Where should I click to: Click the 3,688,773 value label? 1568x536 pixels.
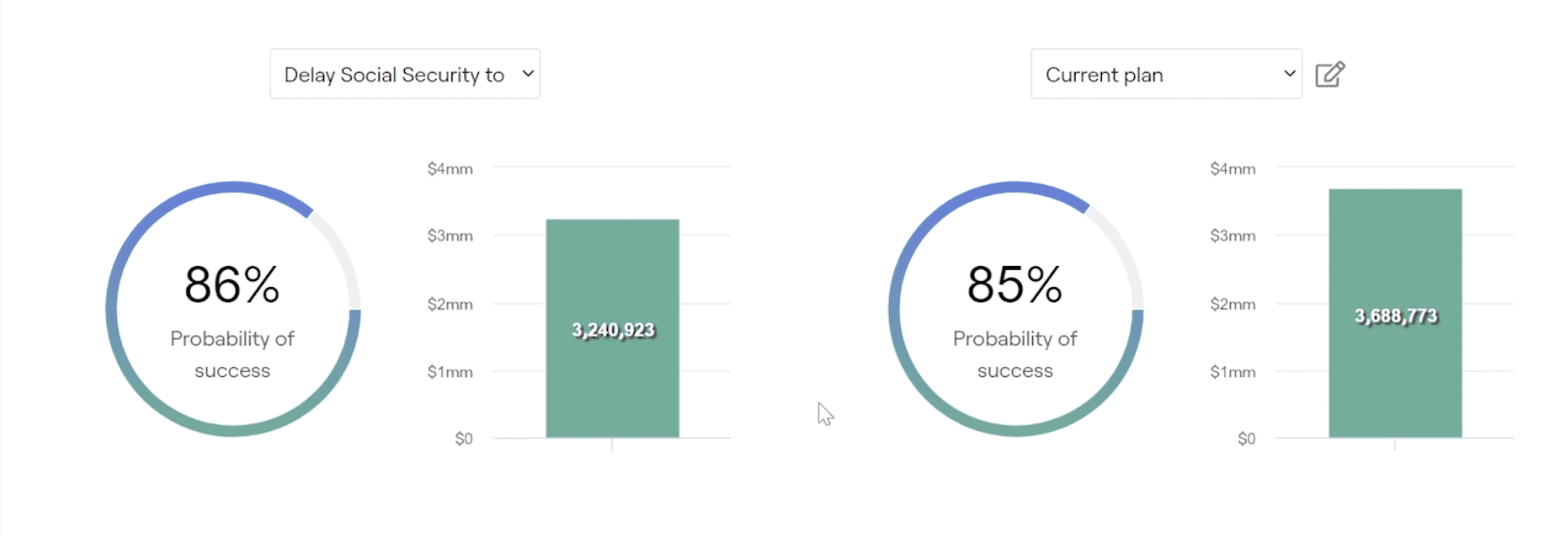click(1396, 316)
